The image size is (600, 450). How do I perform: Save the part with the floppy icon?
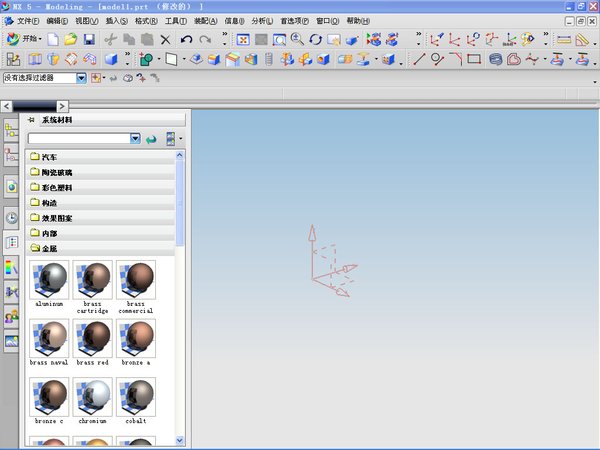point(89,39)
